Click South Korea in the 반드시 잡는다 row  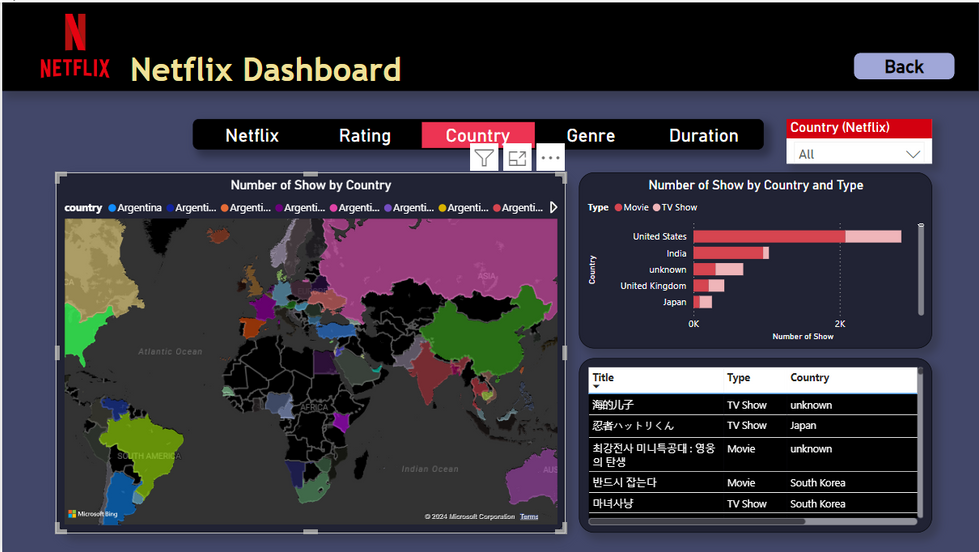point(817,483)
